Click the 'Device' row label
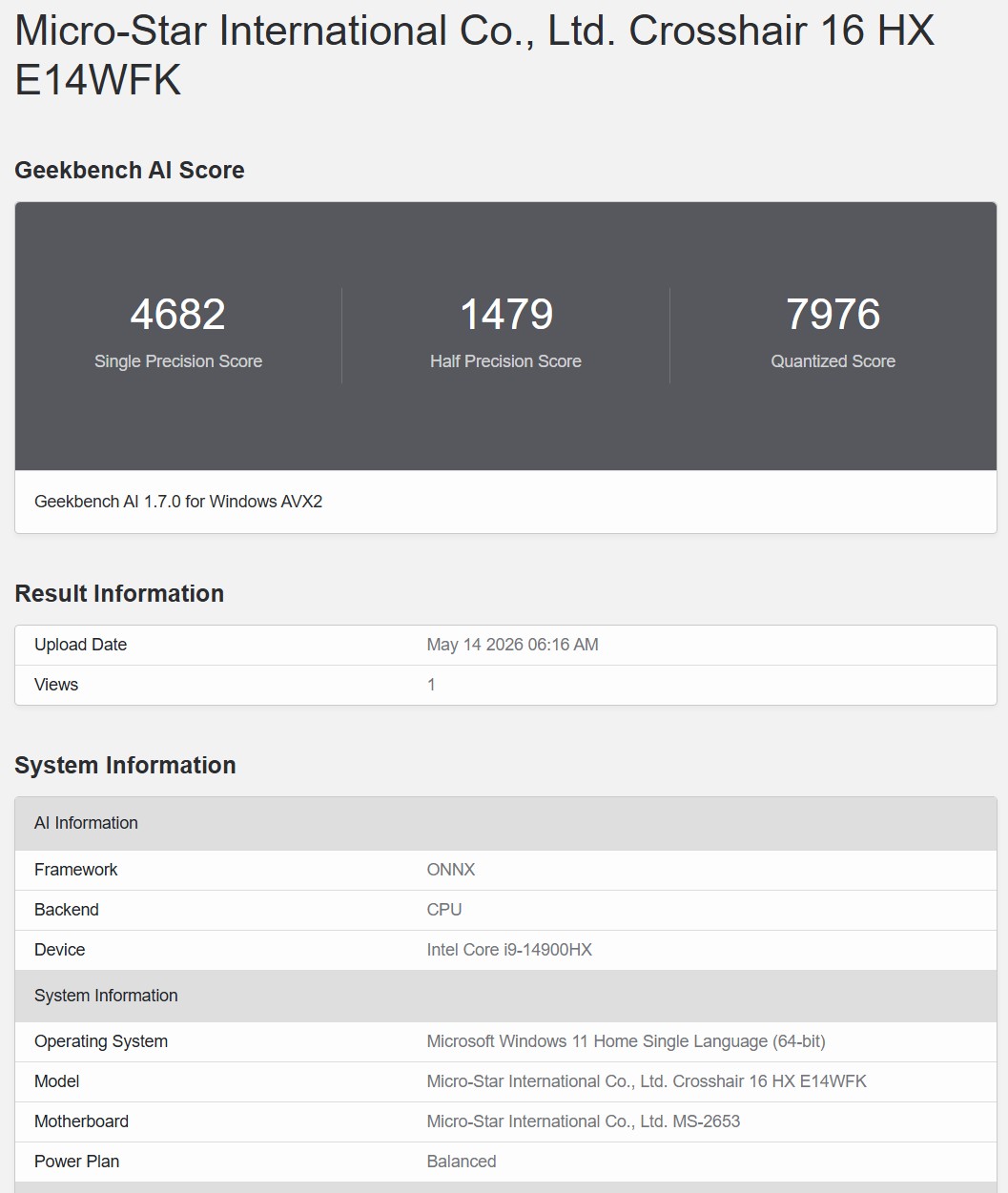 coord(60,950)
